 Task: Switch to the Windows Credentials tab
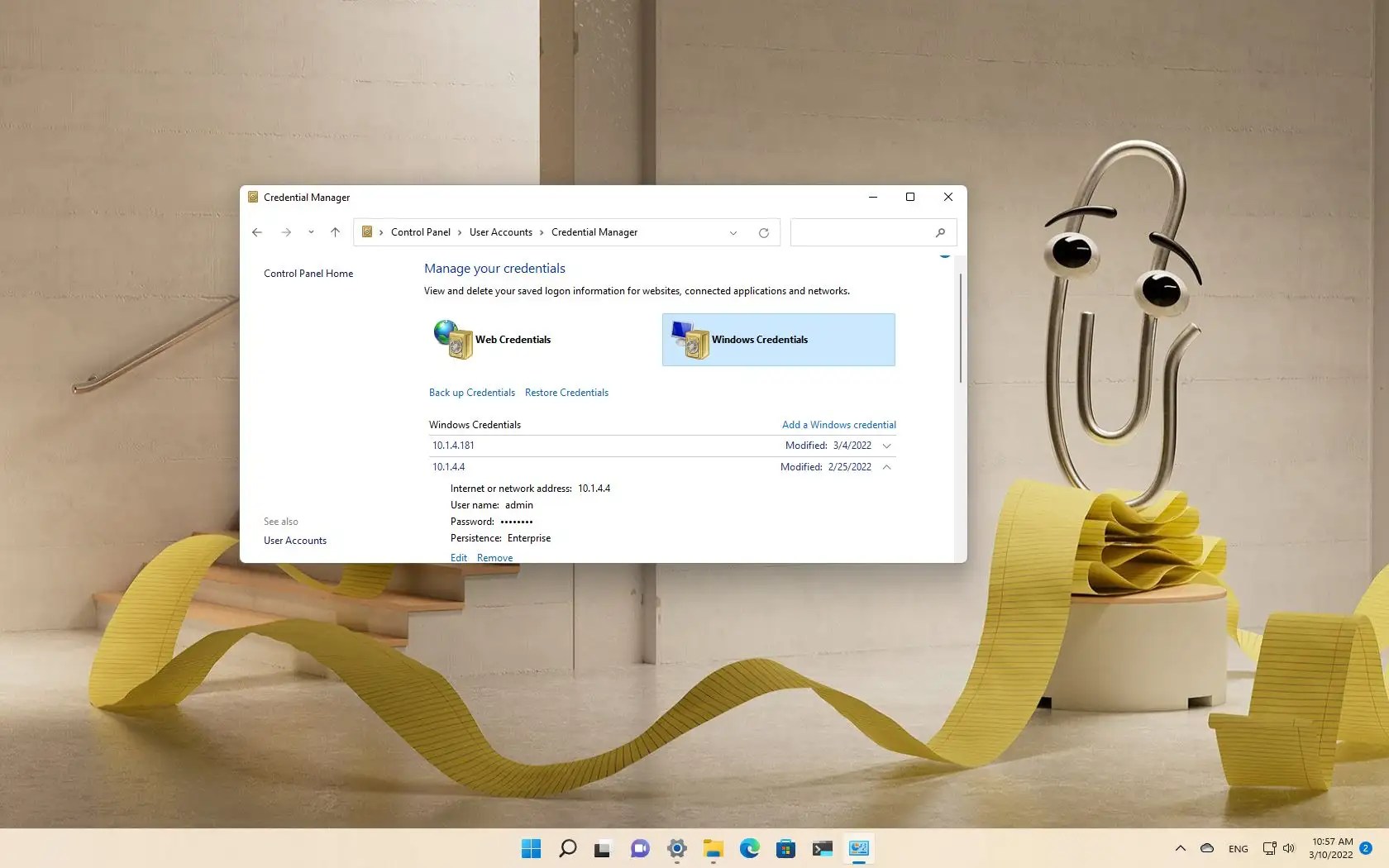click(x=779, y=340)
